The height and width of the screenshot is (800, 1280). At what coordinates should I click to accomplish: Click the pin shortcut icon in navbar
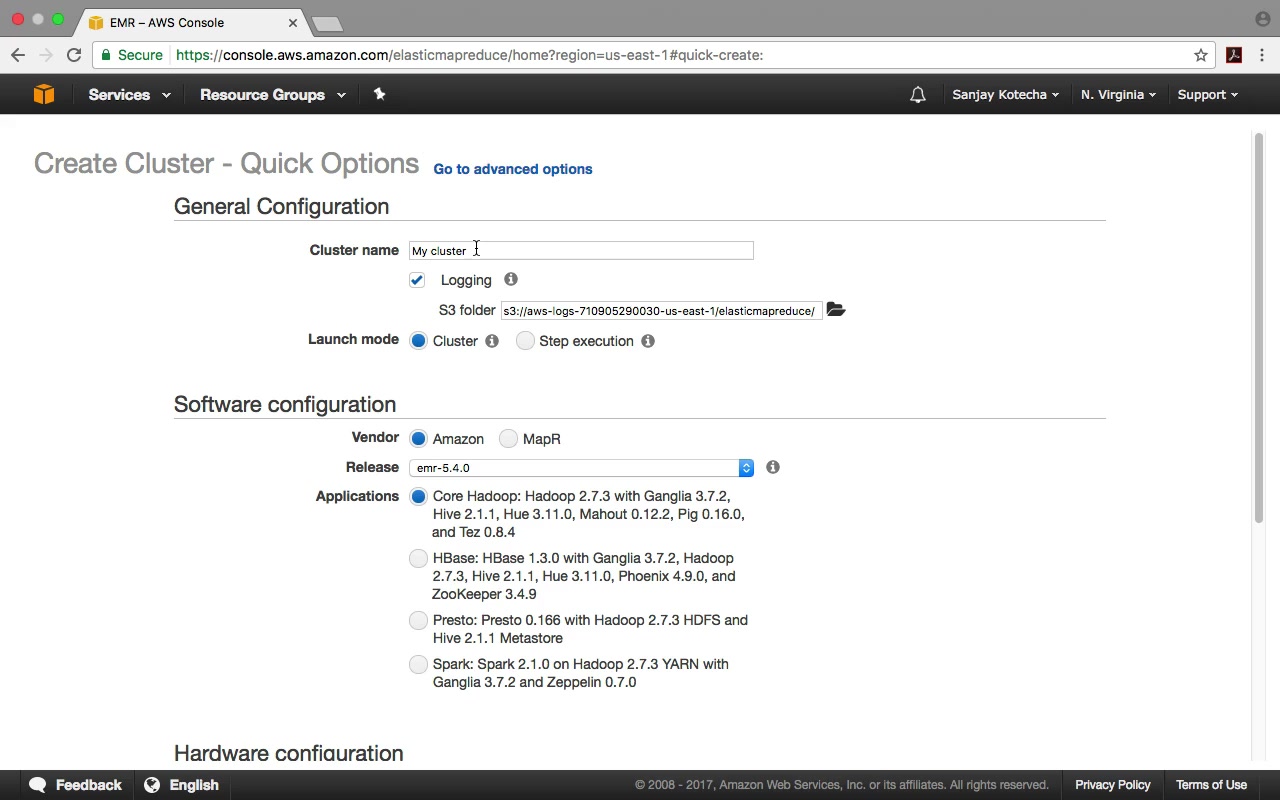point(379,94)
